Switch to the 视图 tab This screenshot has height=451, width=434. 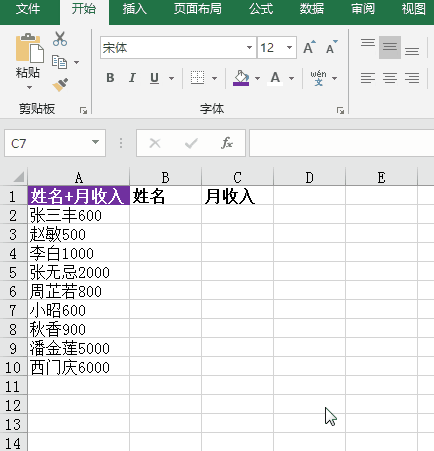pos(413,9)
